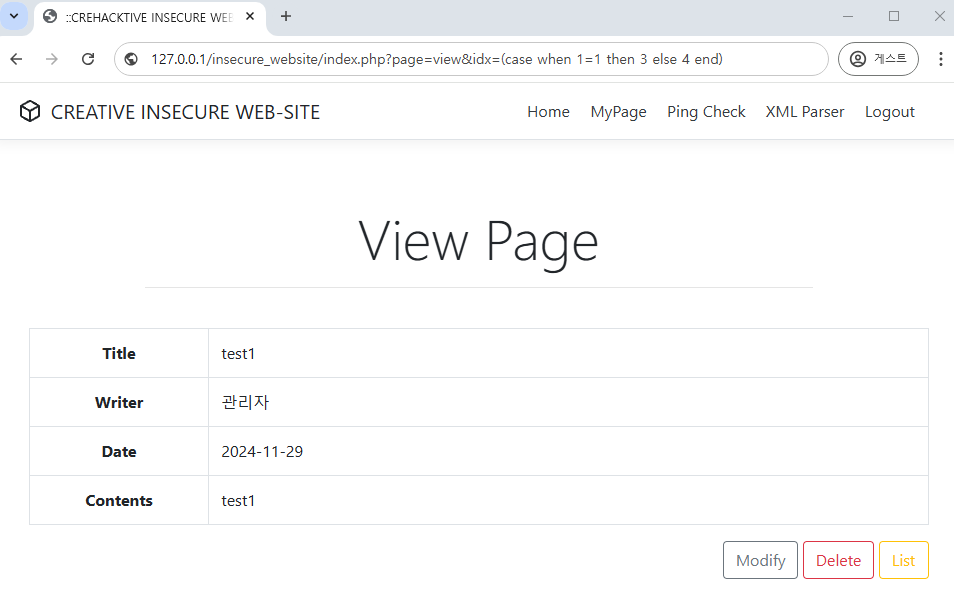
Task: Open Ping Check page
Action: coord(706,112)
